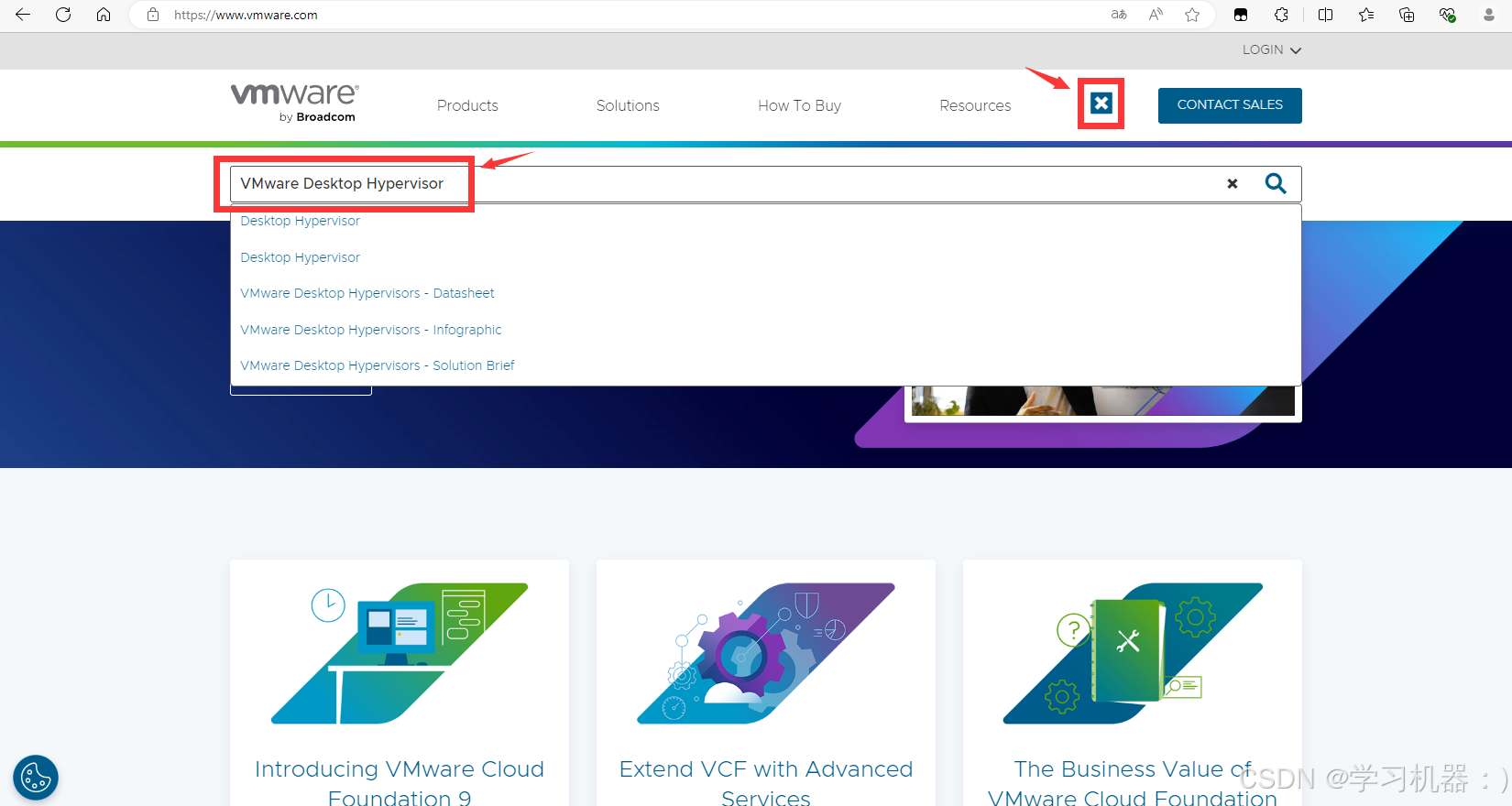Click the Advanced Services gear illustration
This screenshot has height=806, width=1512.
point(766,653)
